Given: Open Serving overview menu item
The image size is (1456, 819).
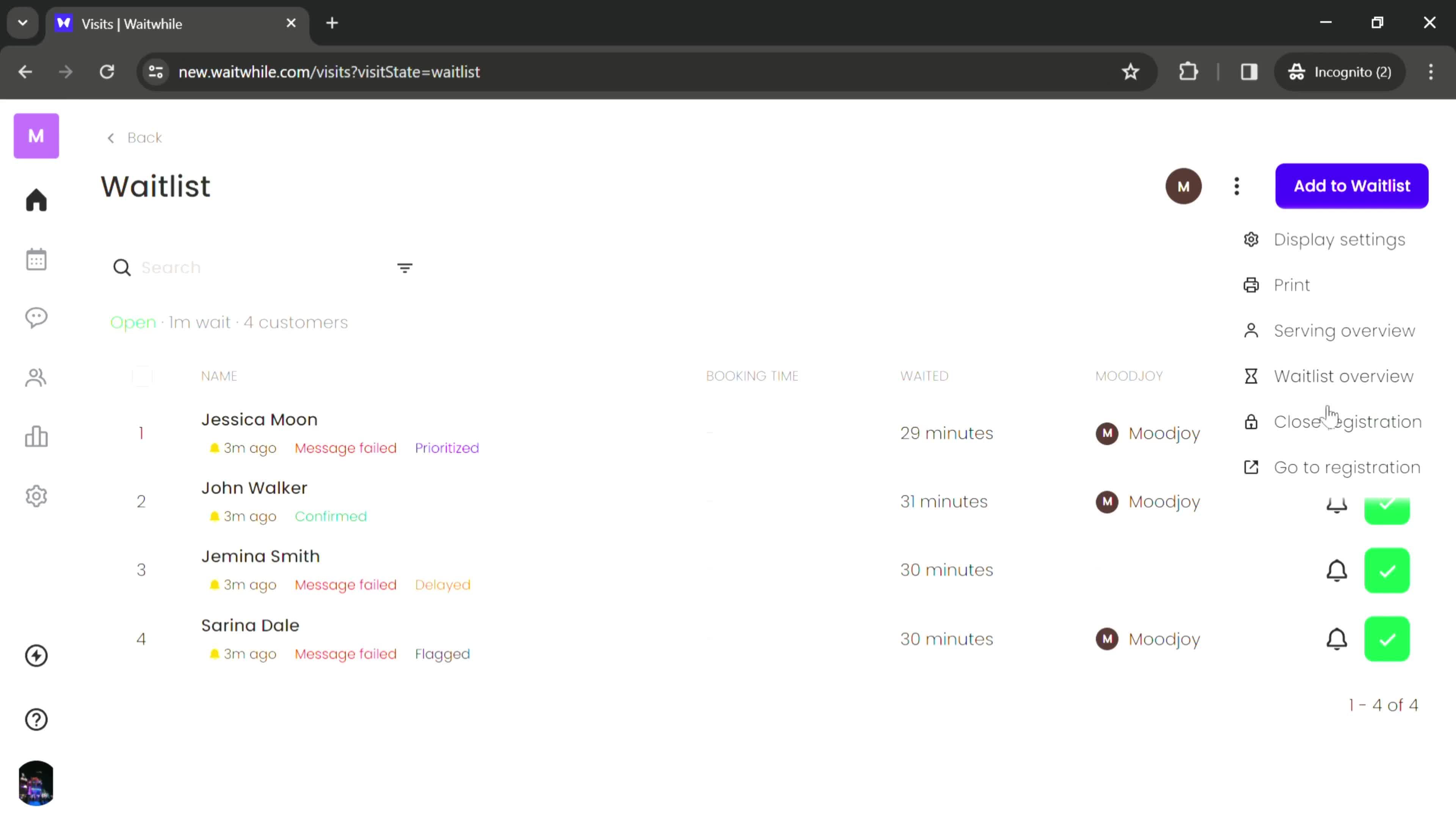Looking at the screenshot, I should point(1329,331).
